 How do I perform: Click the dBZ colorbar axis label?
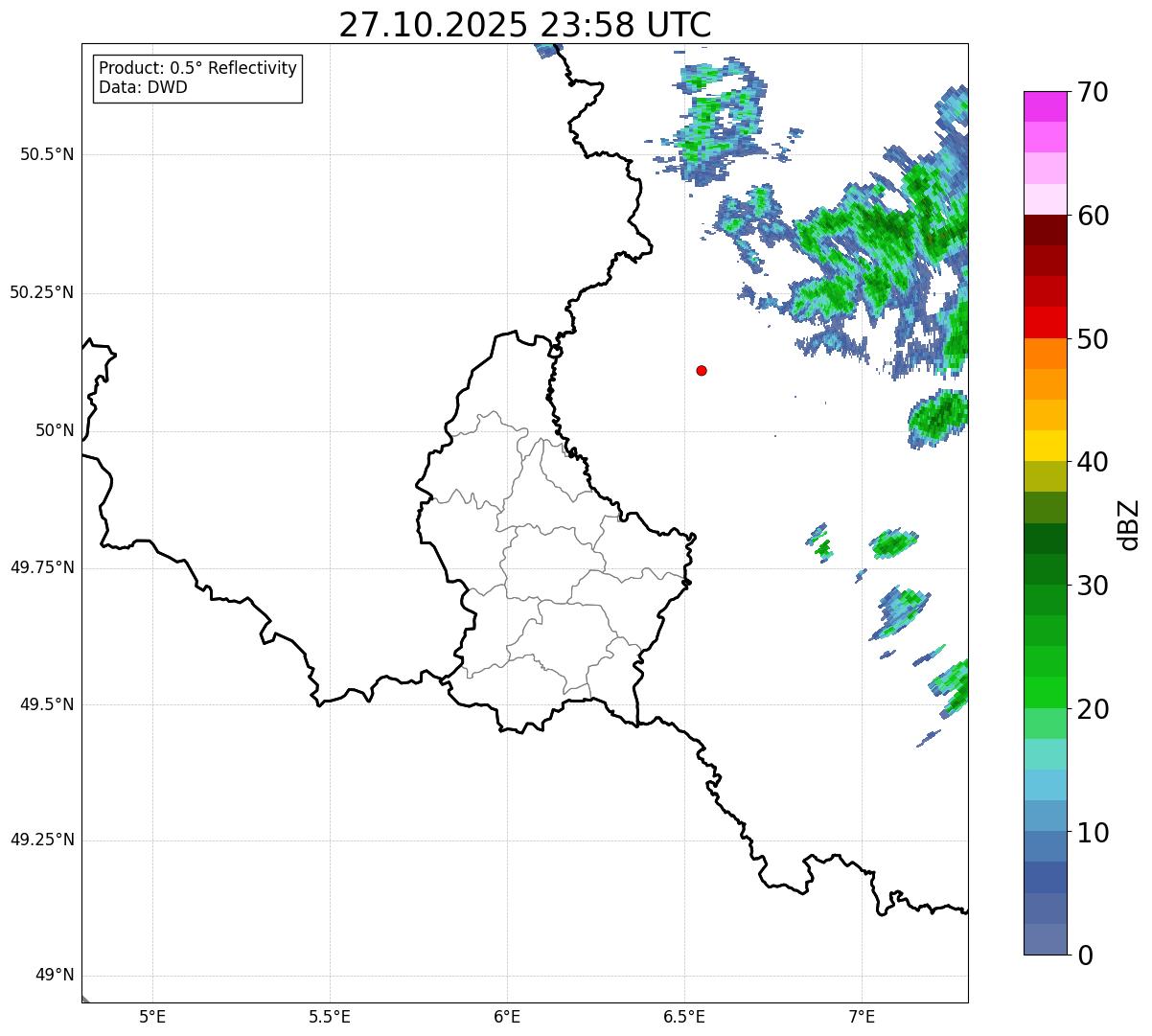(x=1129, y=524)
